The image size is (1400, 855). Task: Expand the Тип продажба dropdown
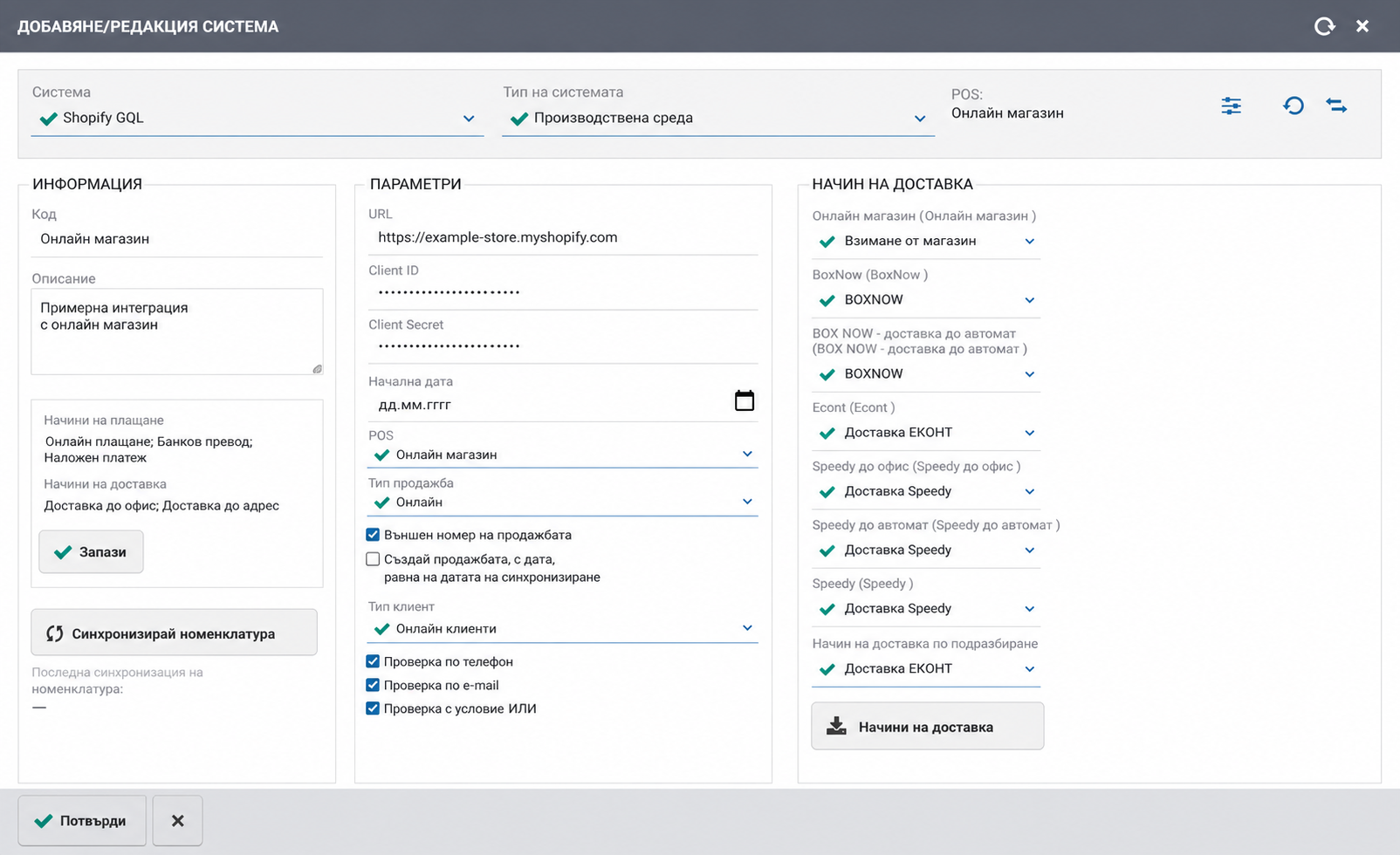point(563,503)
